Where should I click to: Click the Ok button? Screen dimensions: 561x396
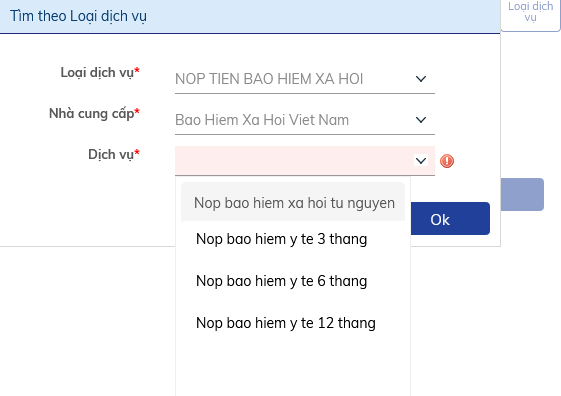450,219
